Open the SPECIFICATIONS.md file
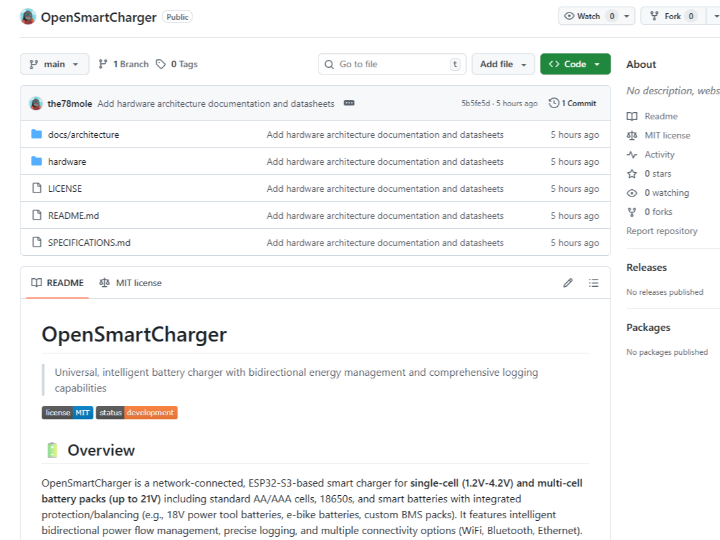Image resolution: width=720 pixels, height=540 pixels. point(89,243)
